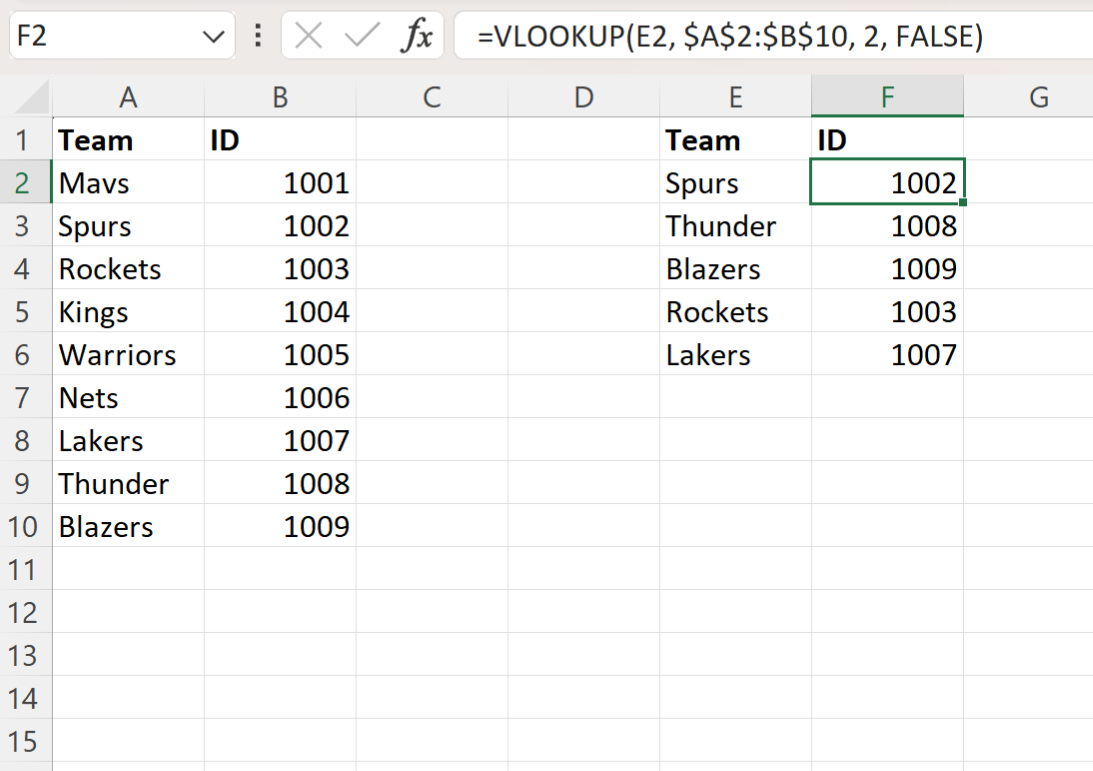The image size is (1093, 771).
Task: Select column header A
Action: pyautogui.click(x=128, y=97)
